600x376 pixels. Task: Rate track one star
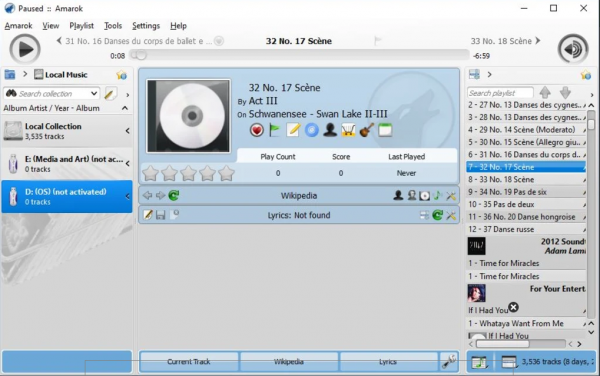[150, 173]
